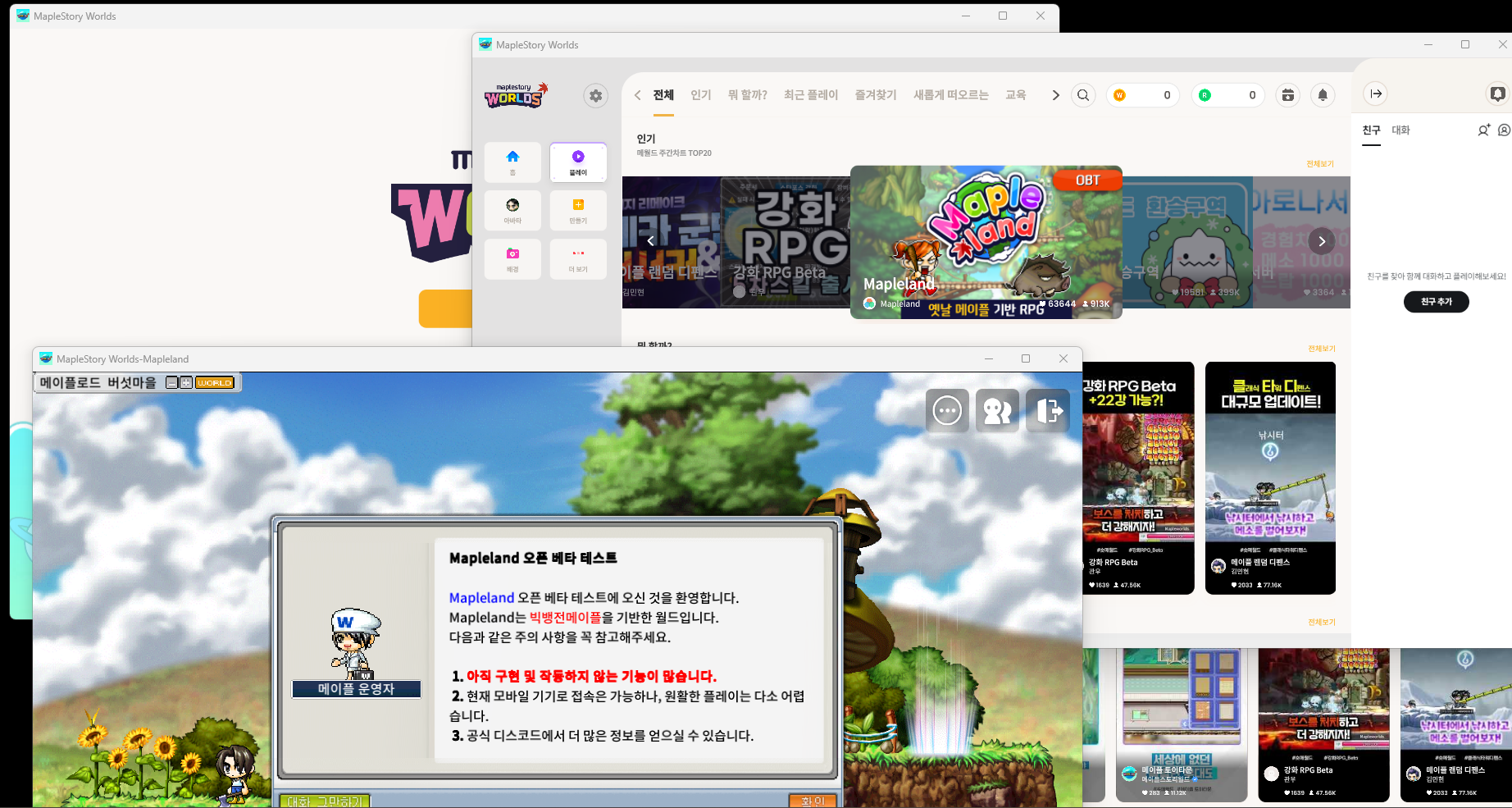Toggle the minimap plus button
The width and height of the screenshot is (1512, 808).
(x=186, y=383)
